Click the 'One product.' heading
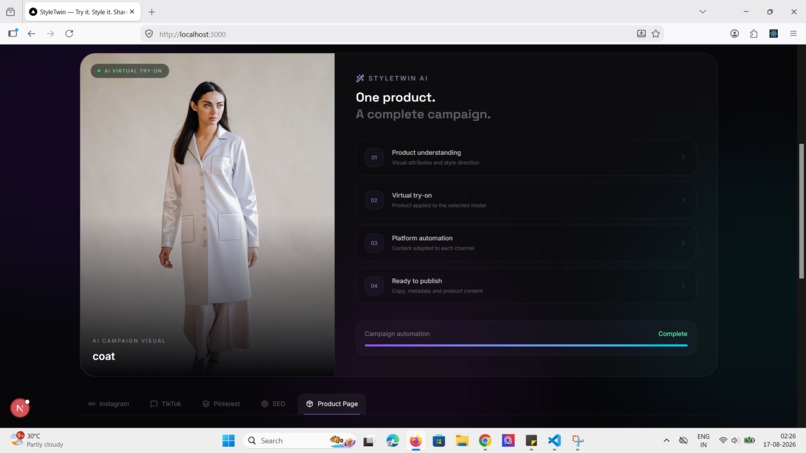The width and height of the screenshot is (806, 453). pos(395,97)
